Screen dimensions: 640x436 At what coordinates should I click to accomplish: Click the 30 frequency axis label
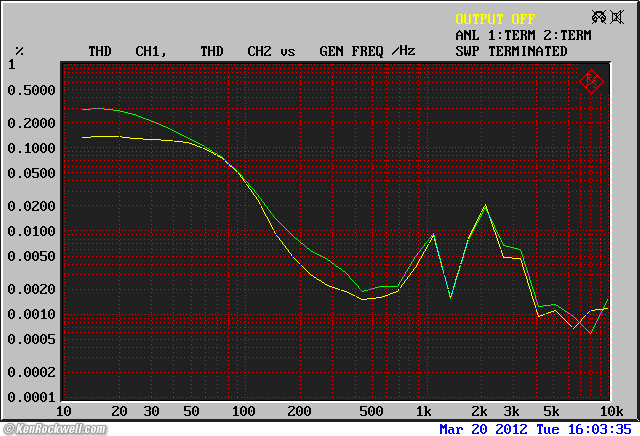pos(151,411)
